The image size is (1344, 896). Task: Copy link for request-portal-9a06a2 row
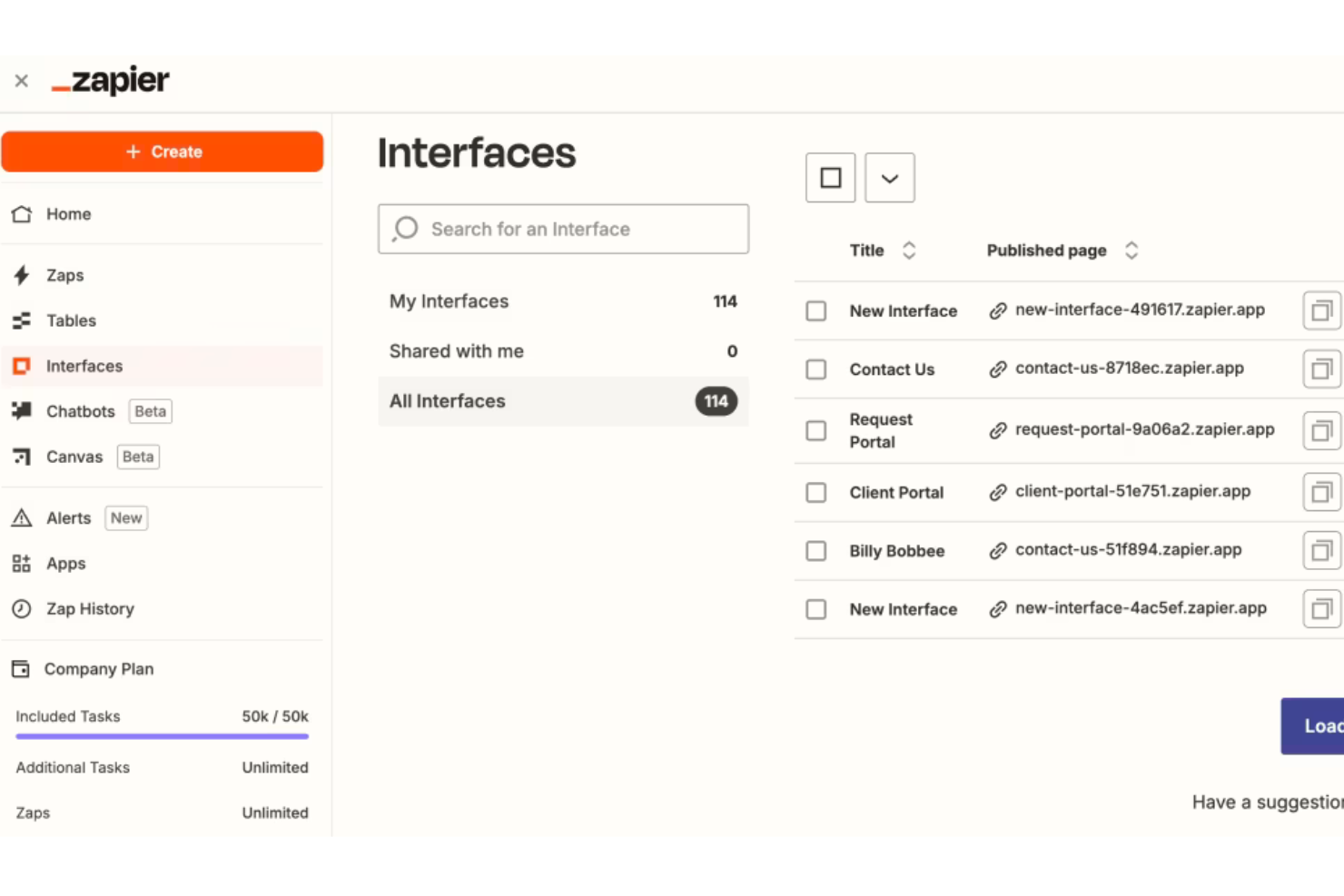(x=1322, y=430)
